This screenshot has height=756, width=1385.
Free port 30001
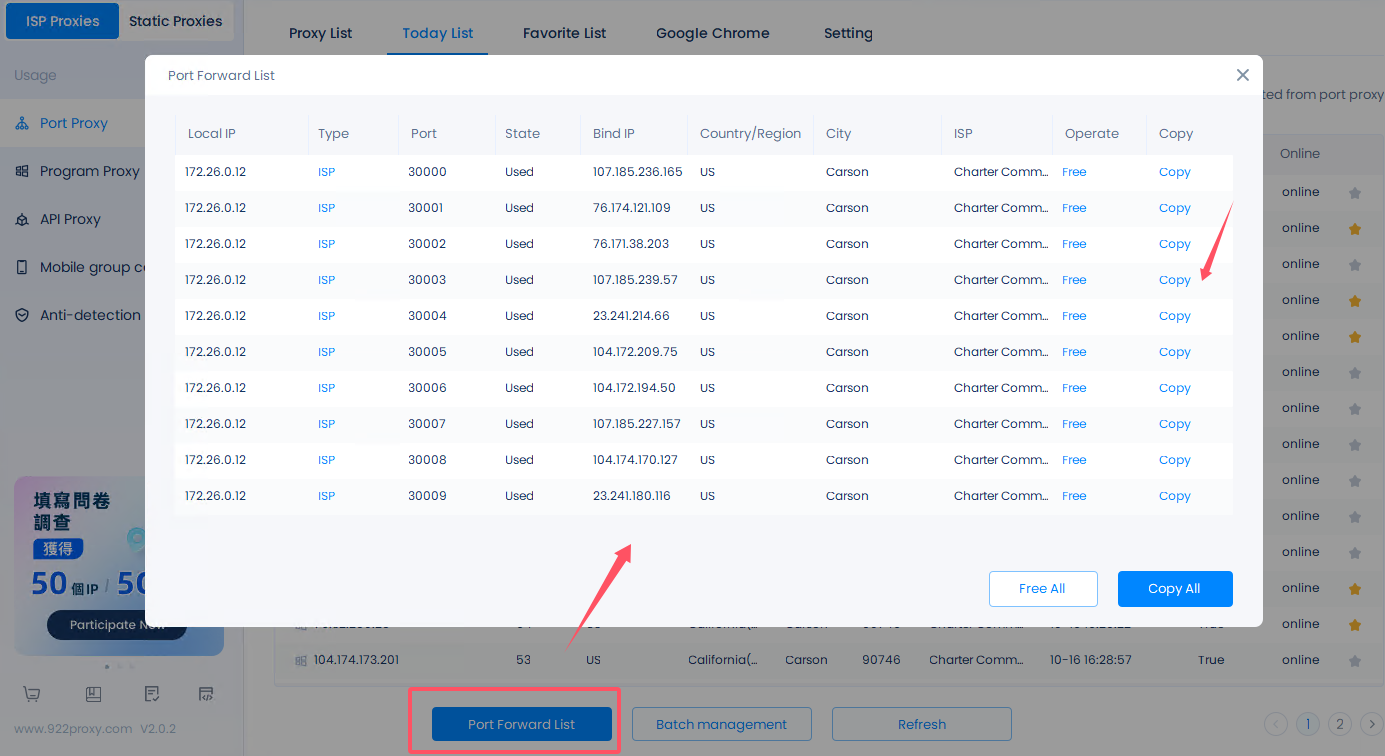[1074, 208]
